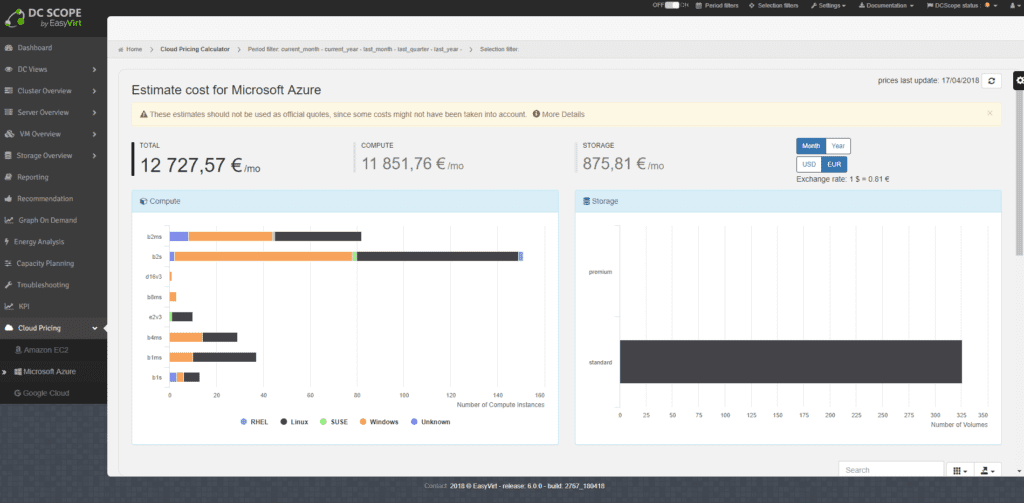Toggle RHEL series in the chart legend
The height and width of the screenshot is (503, 1024).
point(255,421)
